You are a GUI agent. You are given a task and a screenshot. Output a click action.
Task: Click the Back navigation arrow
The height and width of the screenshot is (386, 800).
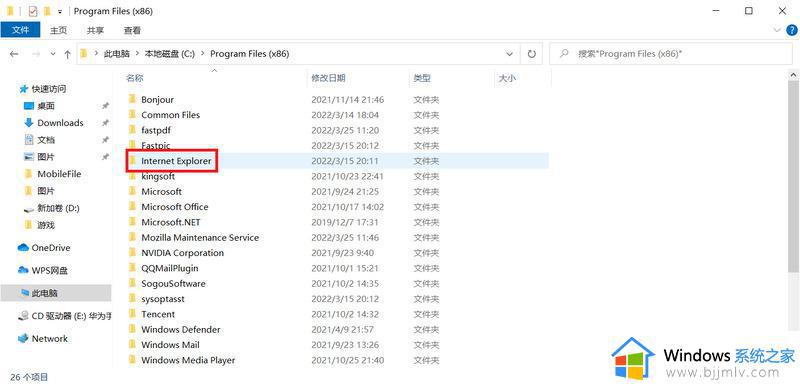point(14,54)
